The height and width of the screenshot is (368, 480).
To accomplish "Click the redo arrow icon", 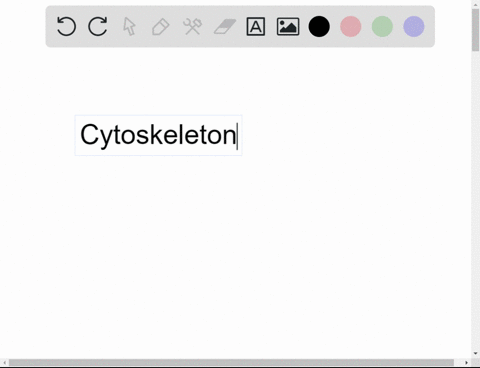I will point(98,26).
